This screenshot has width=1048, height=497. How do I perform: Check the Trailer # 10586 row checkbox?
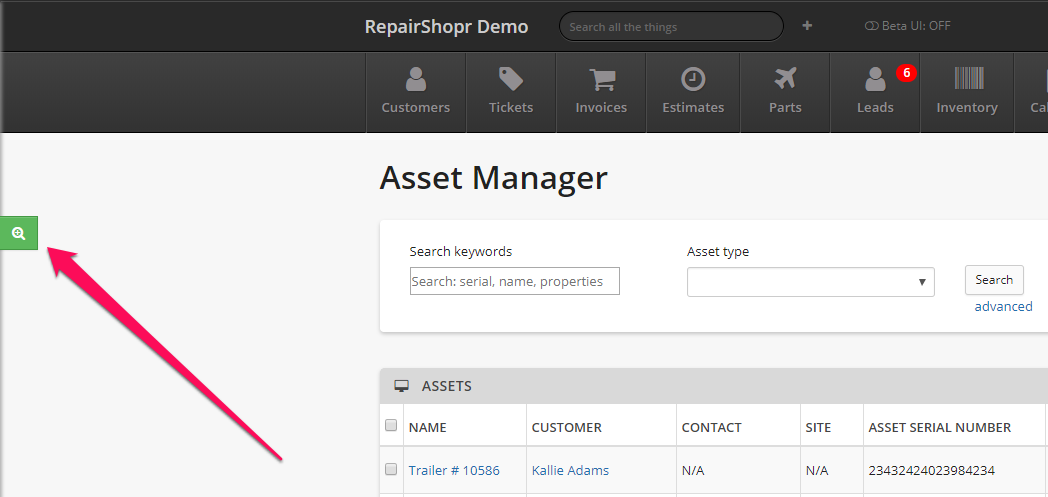point(391,470)
